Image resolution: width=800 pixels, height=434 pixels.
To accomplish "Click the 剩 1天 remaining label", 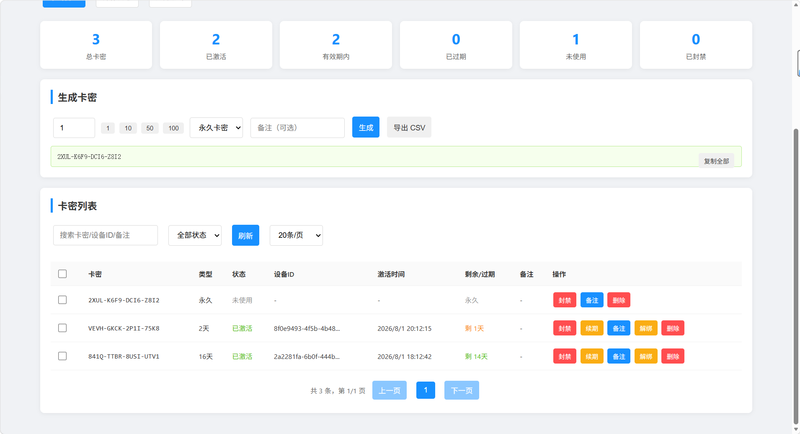I will click(x=474, y=328).
